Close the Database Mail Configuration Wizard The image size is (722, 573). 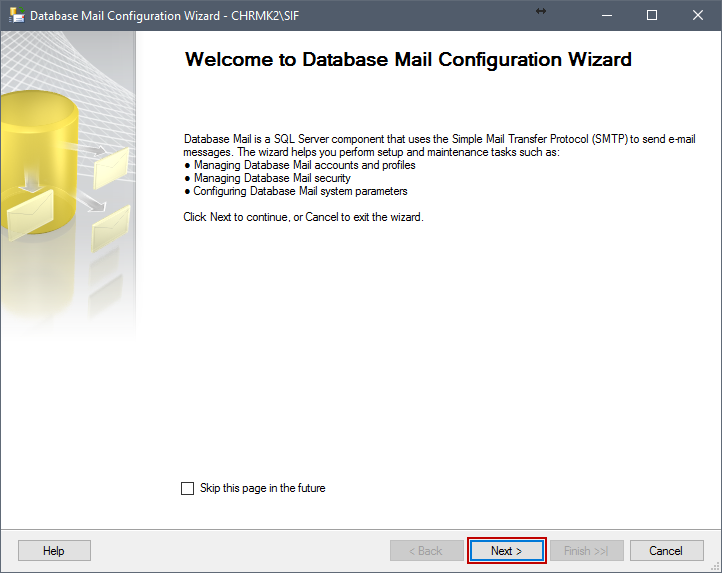698,16
